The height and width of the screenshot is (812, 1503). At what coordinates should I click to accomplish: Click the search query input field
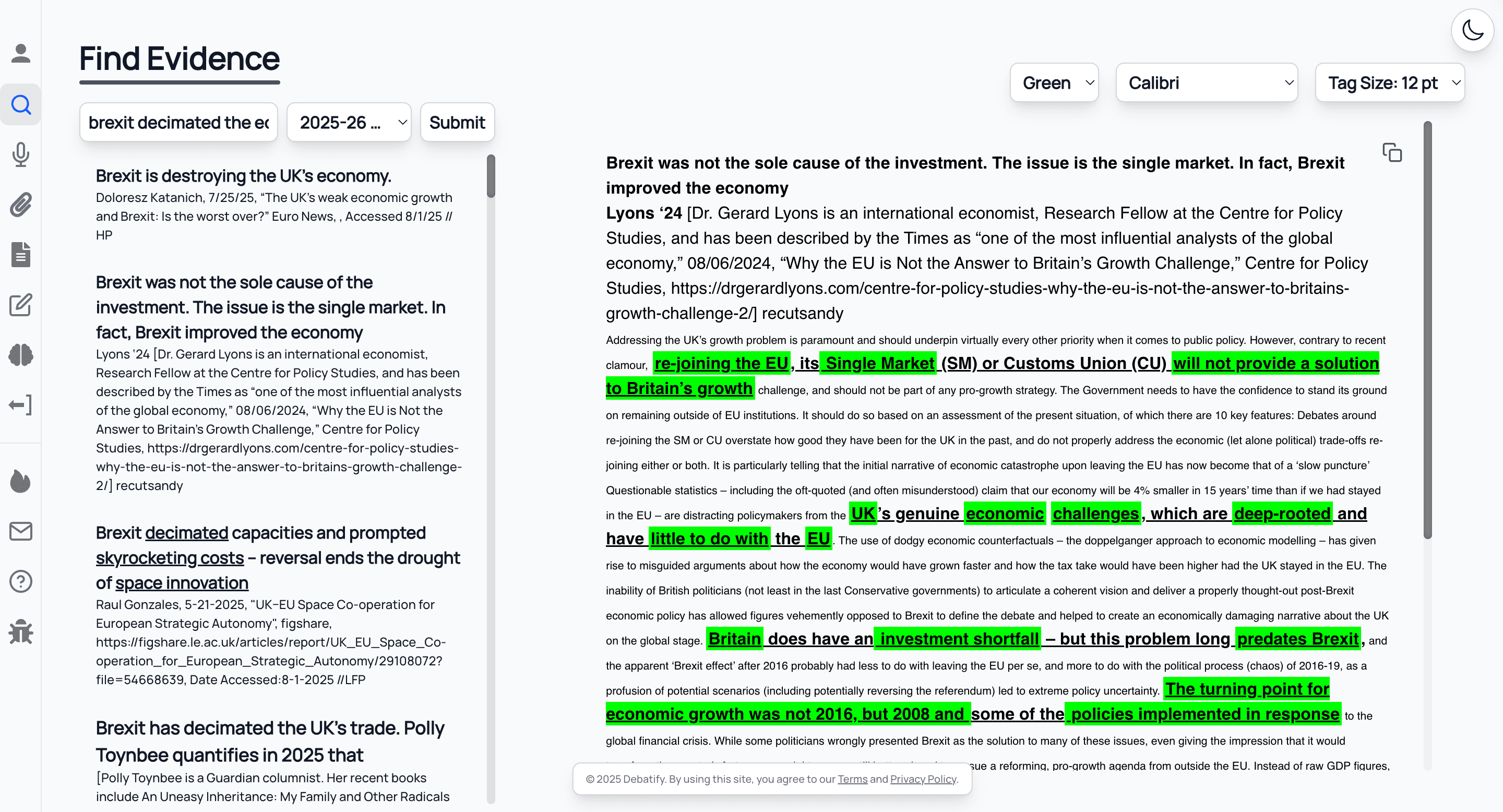point(178,123)
